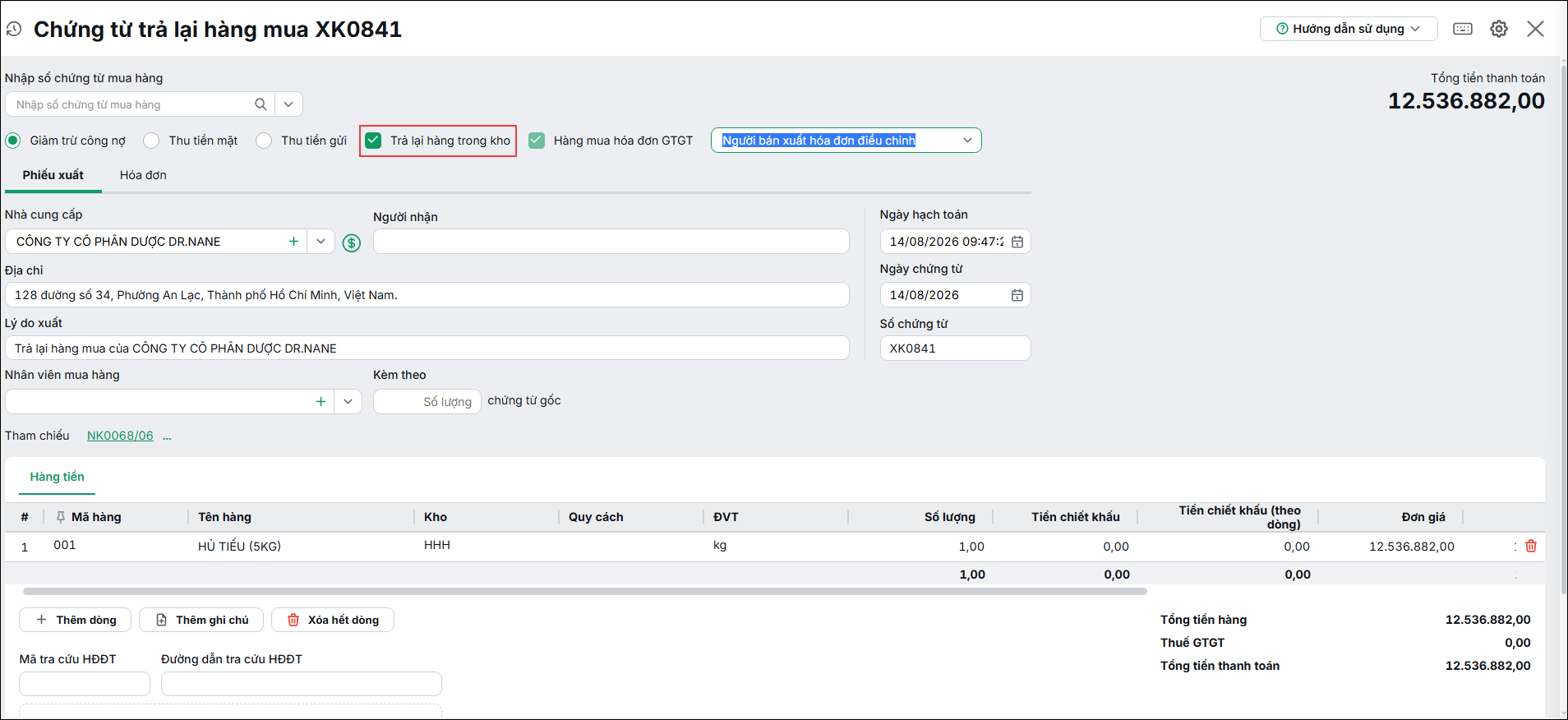Click the Mã tra cứu HĐĐT field
Image resolution: width=1568 pixels, height=720 pixels.
85,684
